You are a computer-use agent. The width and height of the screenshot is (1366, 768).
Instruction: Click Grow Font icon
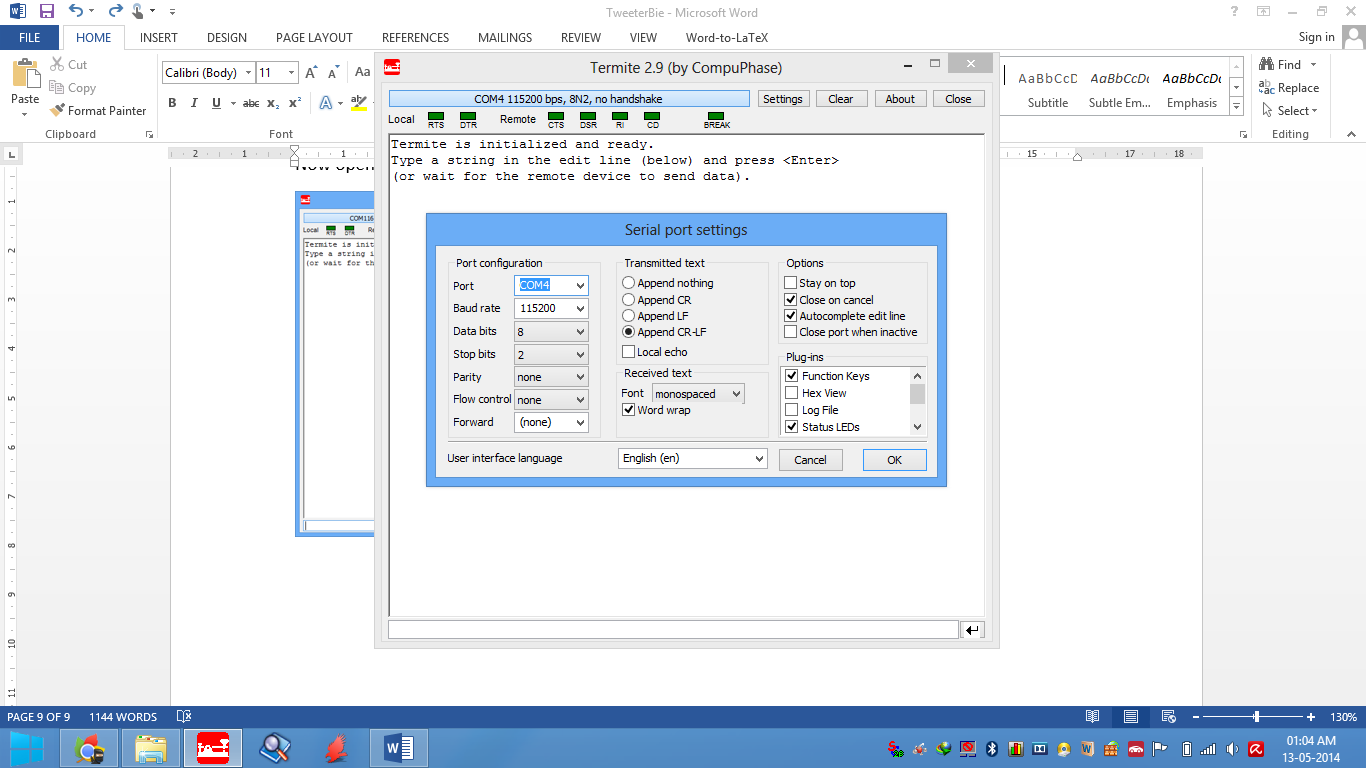[x=311, y=73]
